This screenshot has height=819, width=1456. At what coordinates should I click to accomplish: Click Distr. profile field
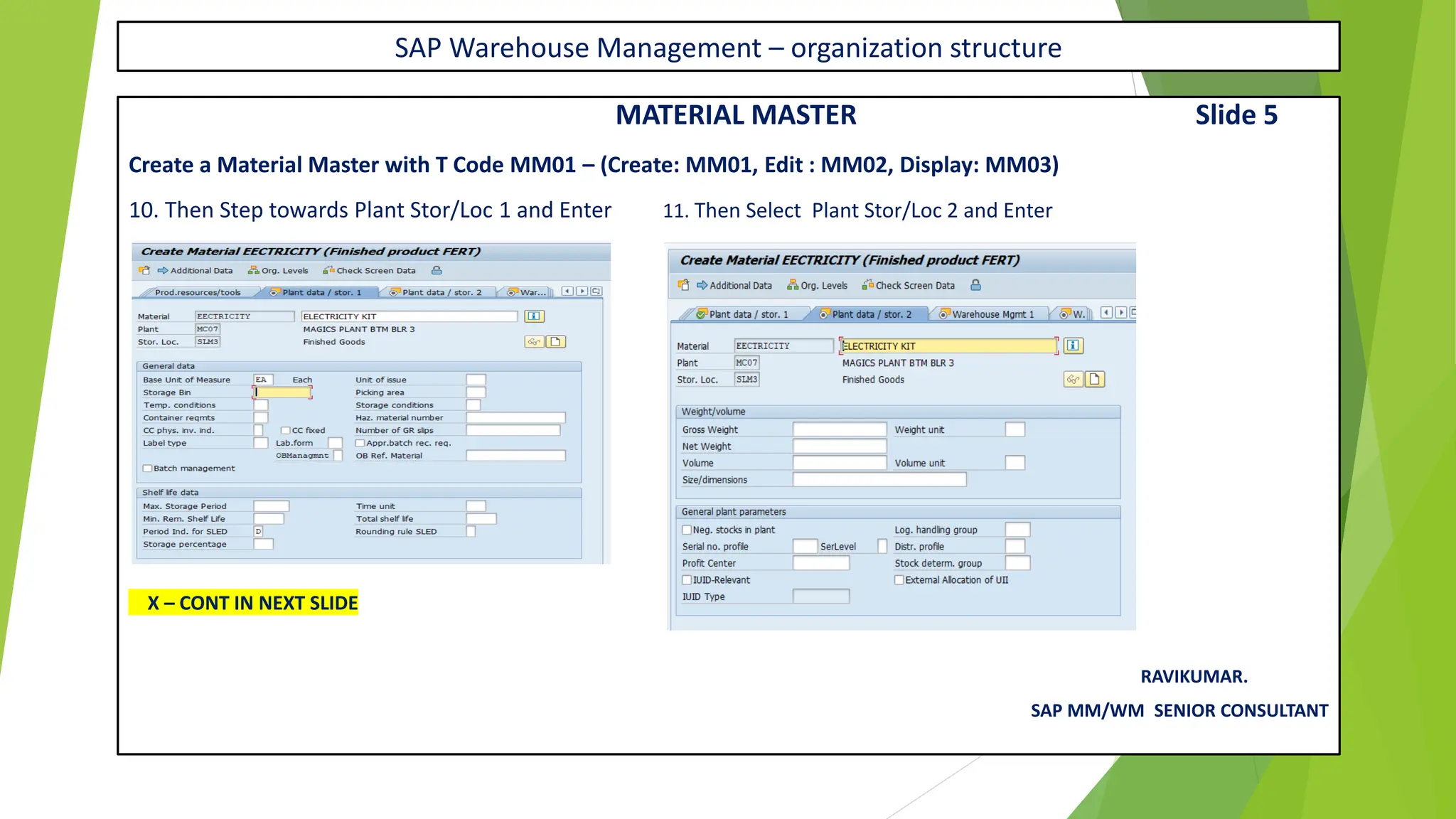[1015, 546]
